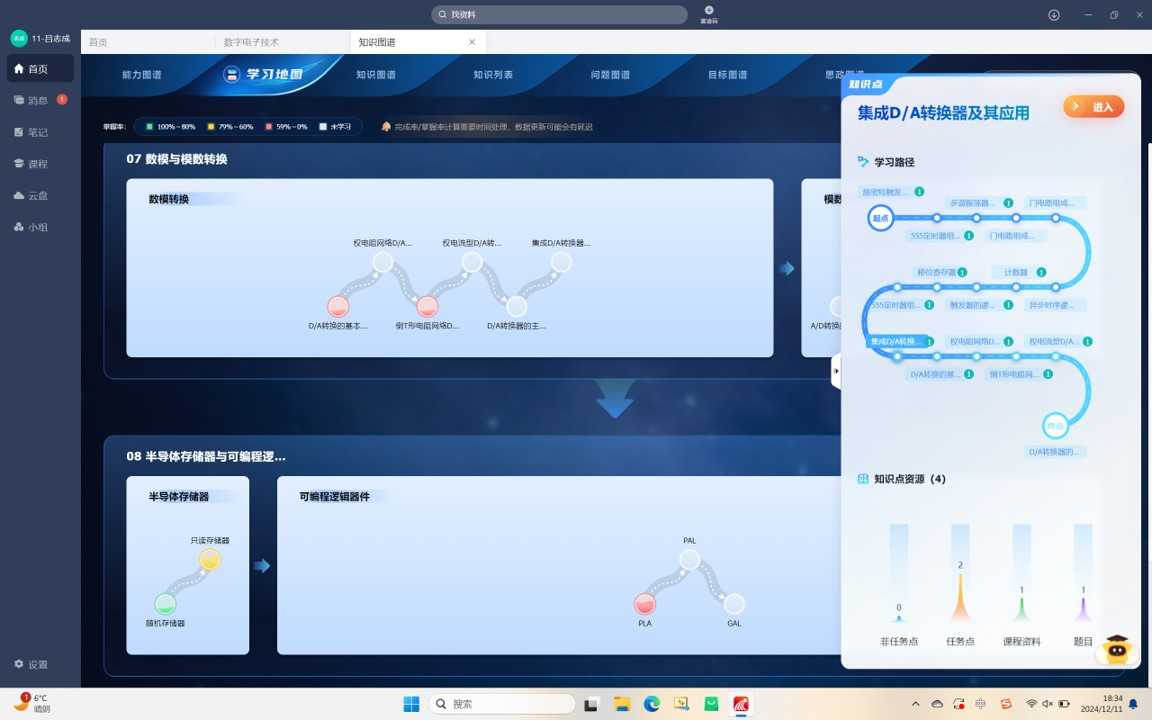Click the 找资料 search field
Image resolution: width=1152 pixels, height=720 pixels.
coord(560,15)
